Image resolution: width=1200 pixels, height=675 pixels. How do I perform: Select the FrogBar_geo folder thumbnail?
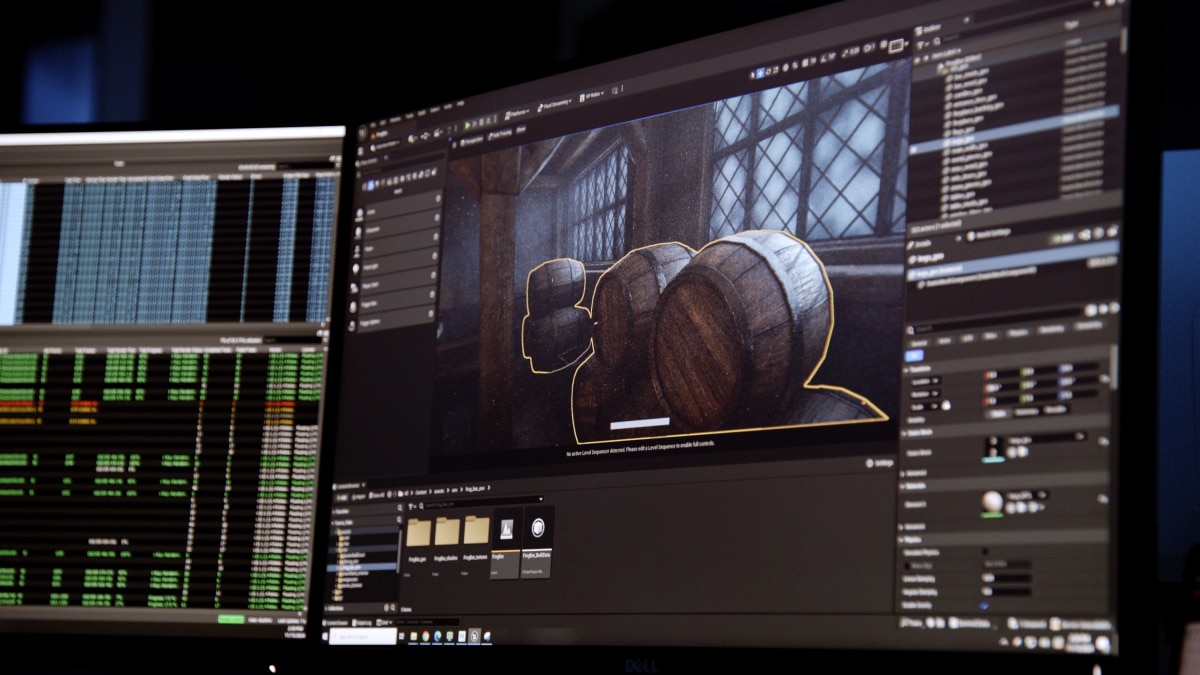point(418,533)
